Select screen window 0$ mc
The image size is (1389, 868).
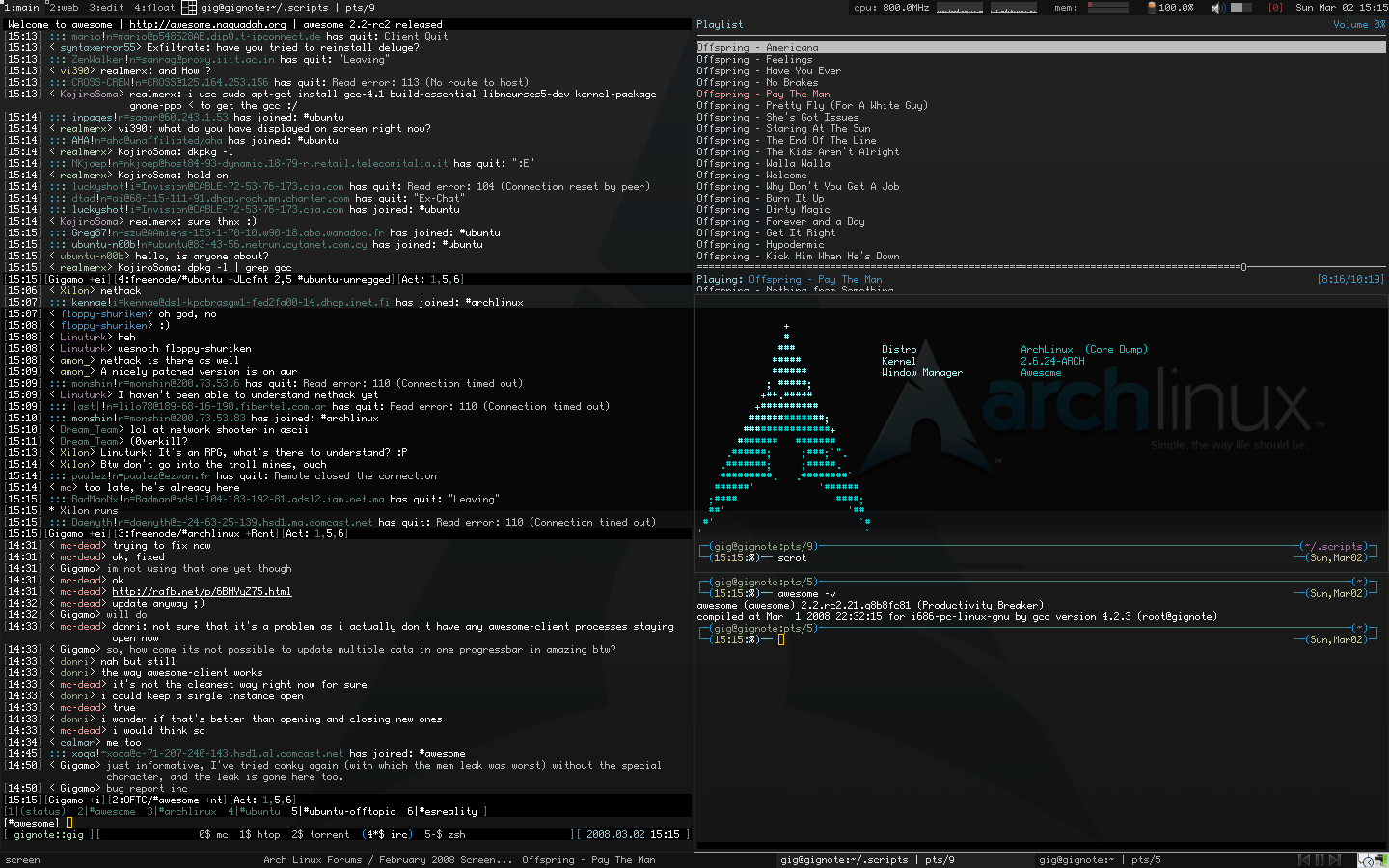(213, 834)
